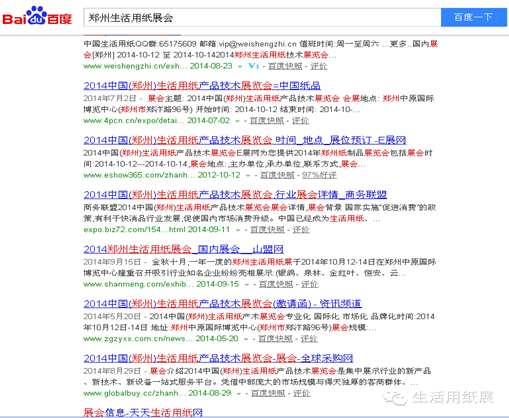Image resolution: width=509 pixels, height=418 pixels.
Task: Click the V1 verification badge icon
Action: point(254,66)
